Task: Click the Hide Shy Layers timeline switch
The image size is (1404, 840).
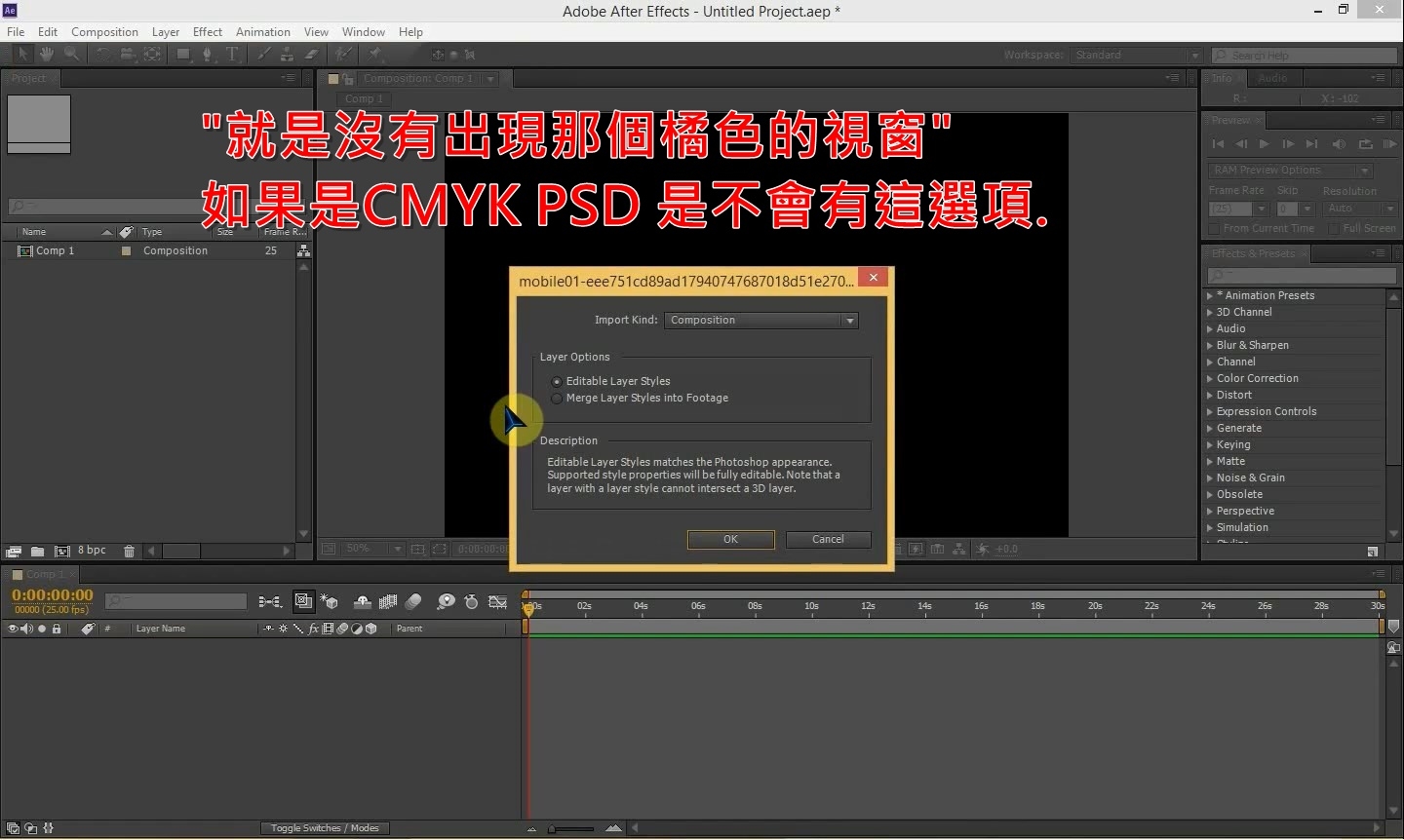Action: click(x=363, y=602)
